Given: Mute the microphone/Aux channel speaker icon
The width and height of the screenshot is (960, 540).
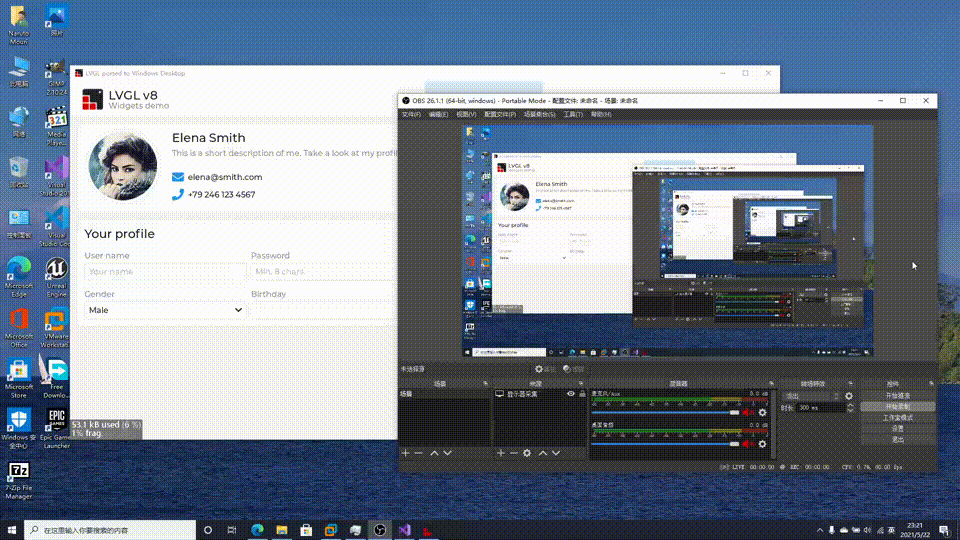Looking at the screenshot, I should (748, 413).
